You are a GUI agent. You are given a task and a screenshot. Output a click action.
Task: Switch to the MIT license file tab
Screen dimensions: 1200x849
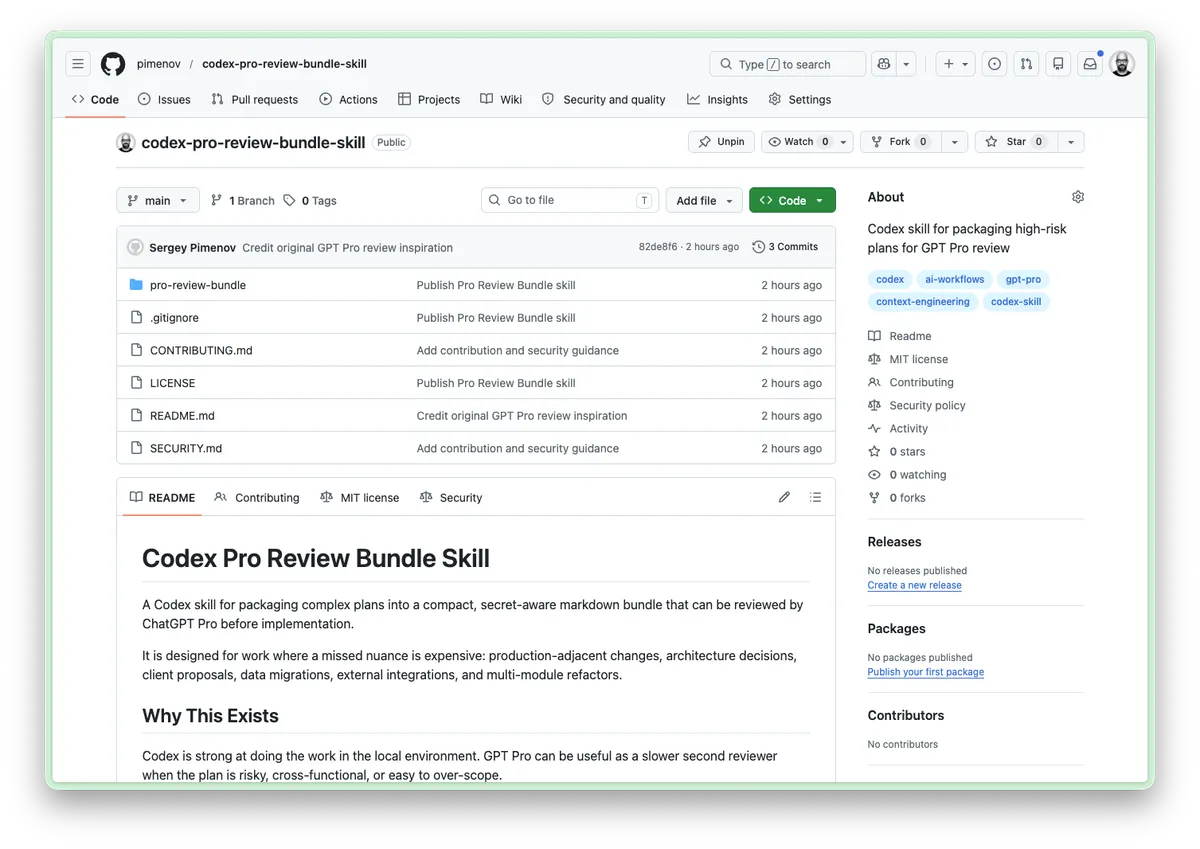(x=359, y=497)
